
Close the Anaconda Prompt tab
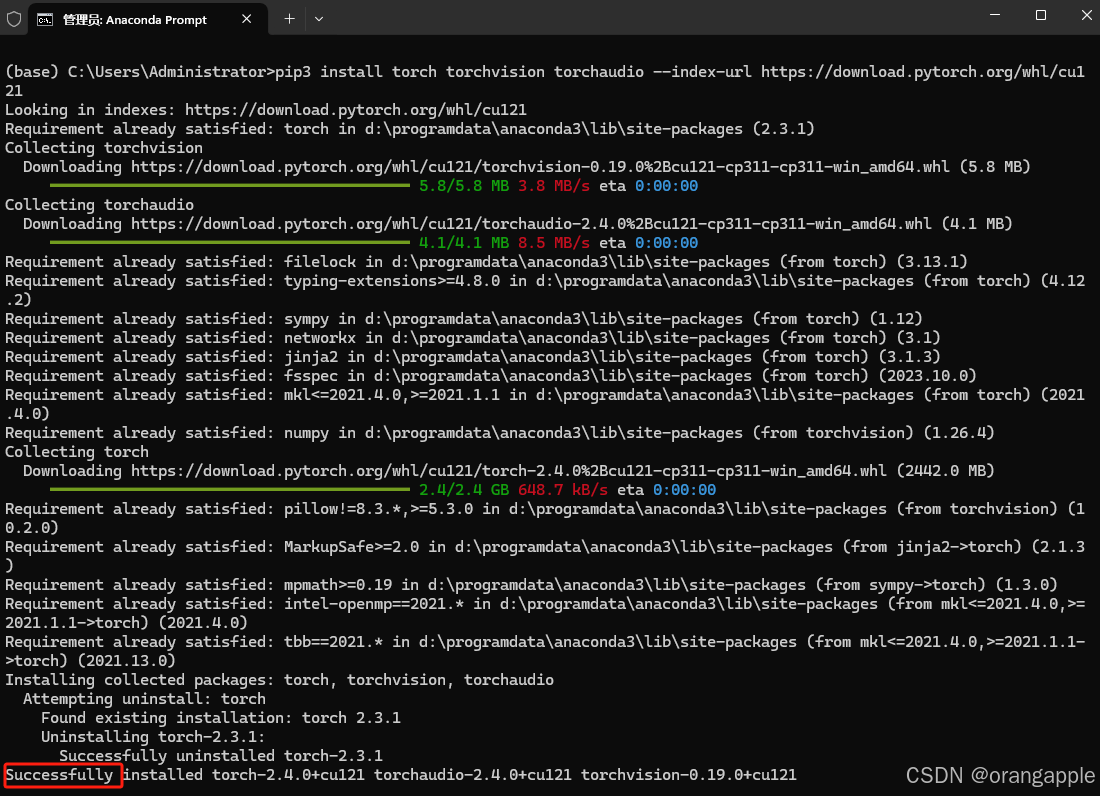(246, 19)
